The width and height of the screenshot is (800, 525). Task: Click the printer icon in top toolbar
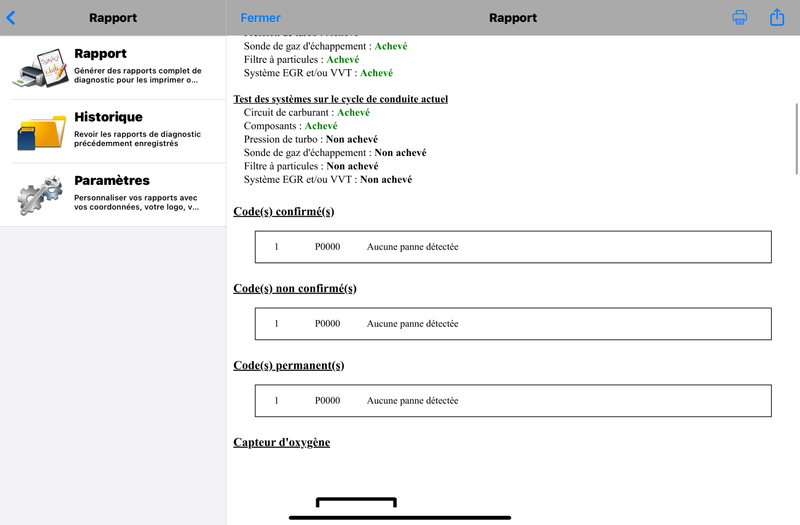click(x=740, y=18)
